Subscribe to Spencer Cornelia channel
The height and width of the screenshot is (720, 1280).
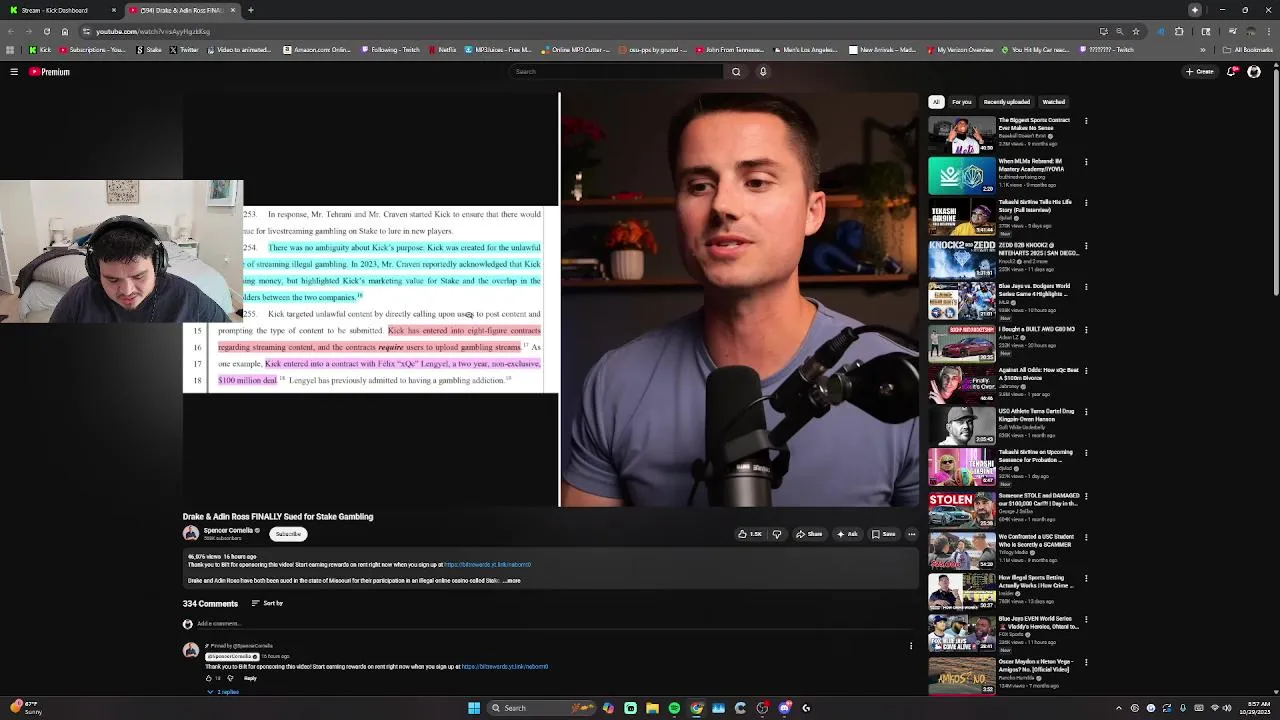click(288, 534)
